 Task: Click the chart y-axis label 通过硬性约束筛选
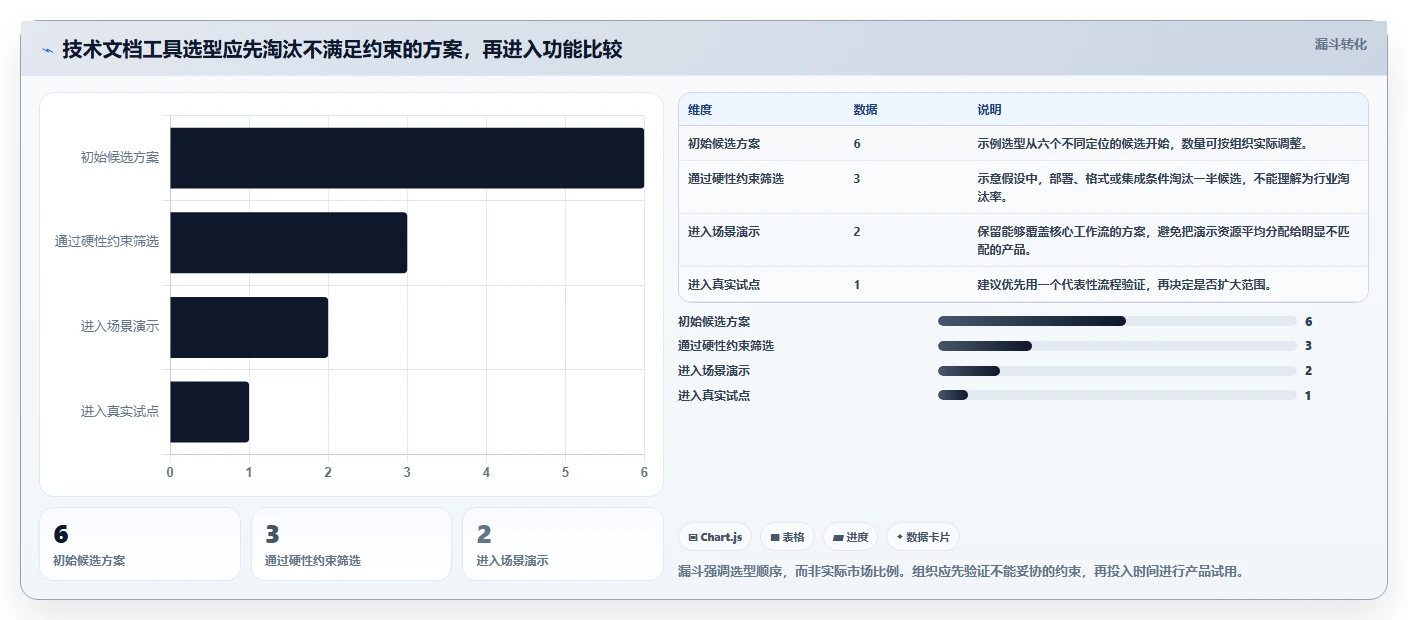[x=107, y=242]
